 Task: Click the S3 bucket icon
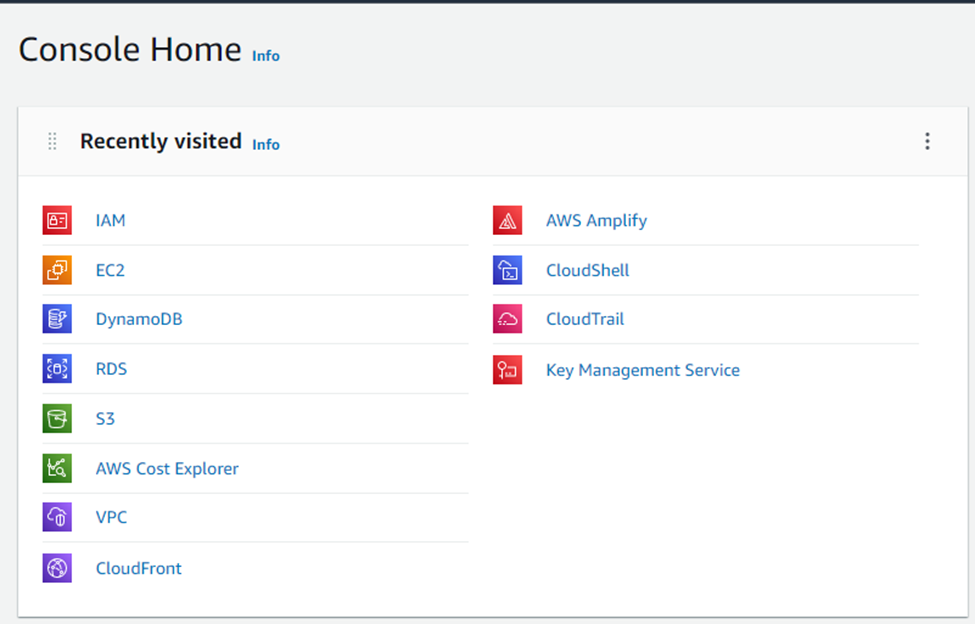[x=57, y=418]
